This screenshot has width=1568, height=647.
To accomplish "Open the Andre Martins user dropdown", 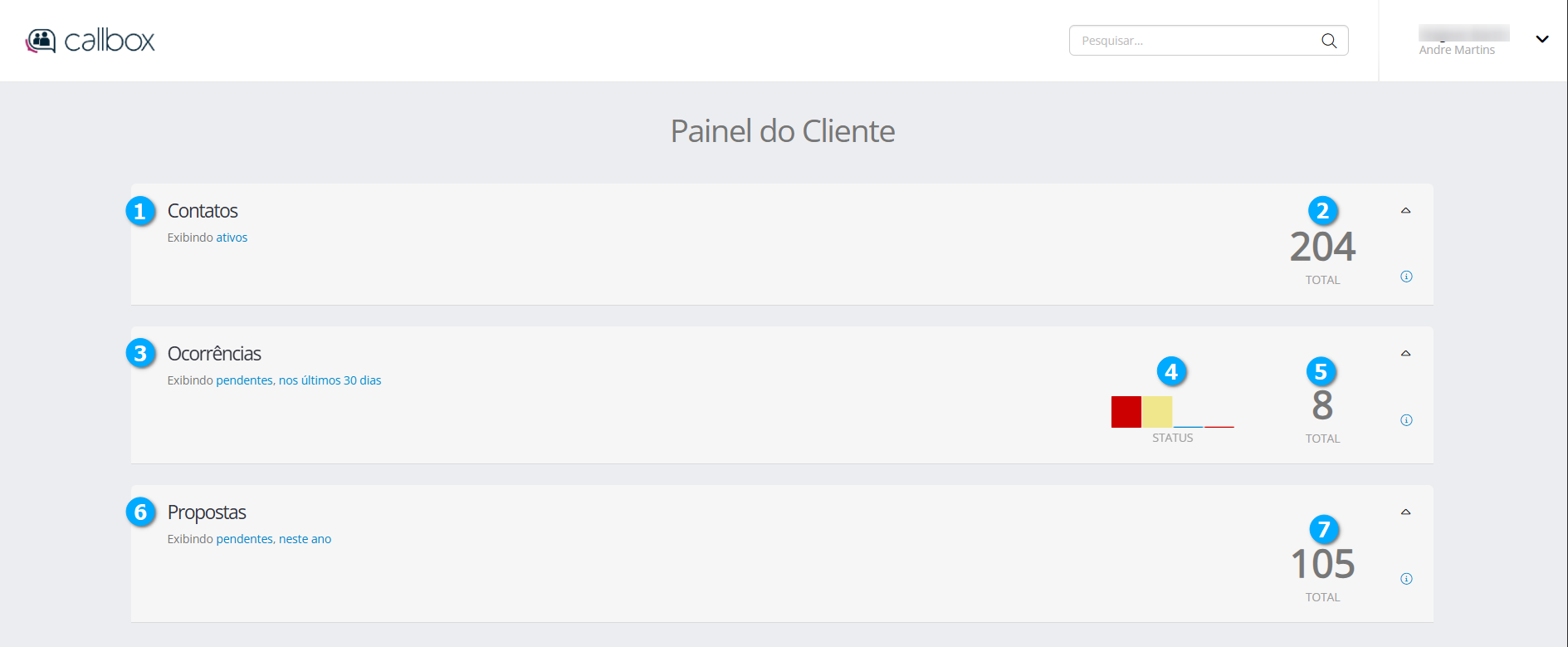I will (x=1541, y=39).
